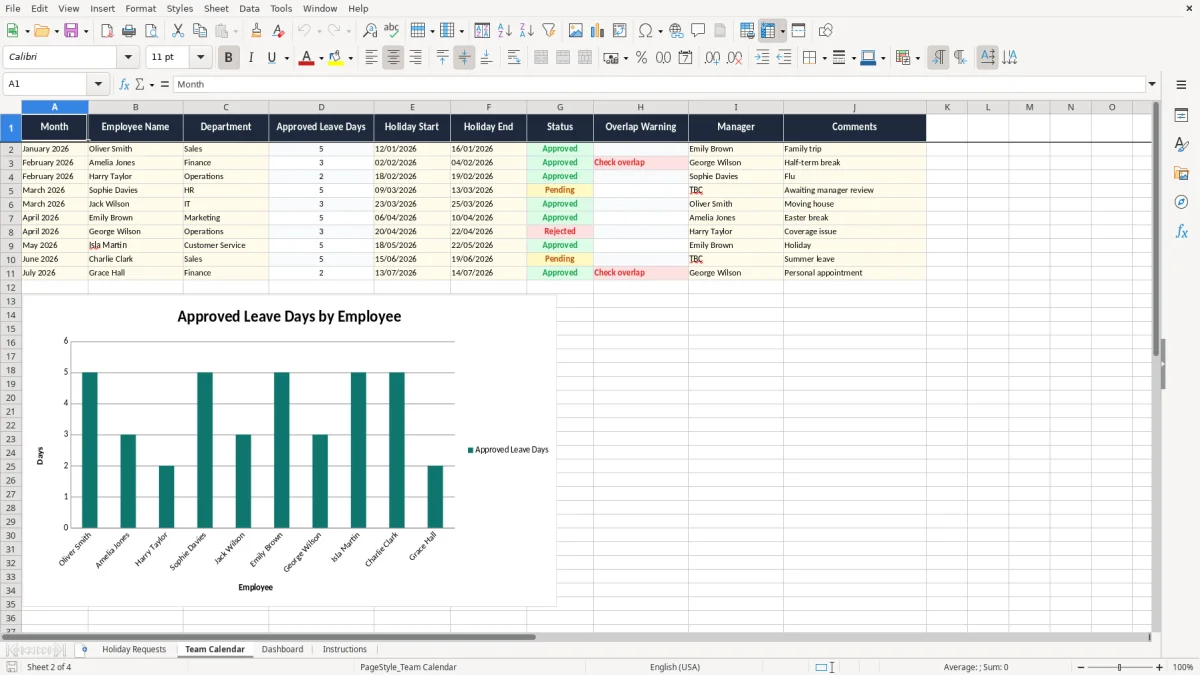Open the Format menu
Image resolution: width=1200 pixels, height=675 pixels.
click(140, 8)
